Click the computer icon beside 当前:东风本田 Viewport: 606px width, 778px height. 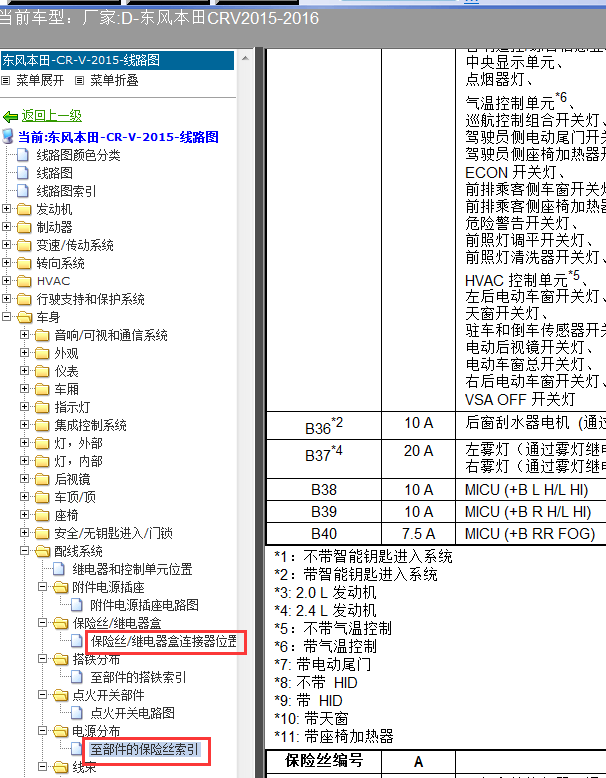8,136
